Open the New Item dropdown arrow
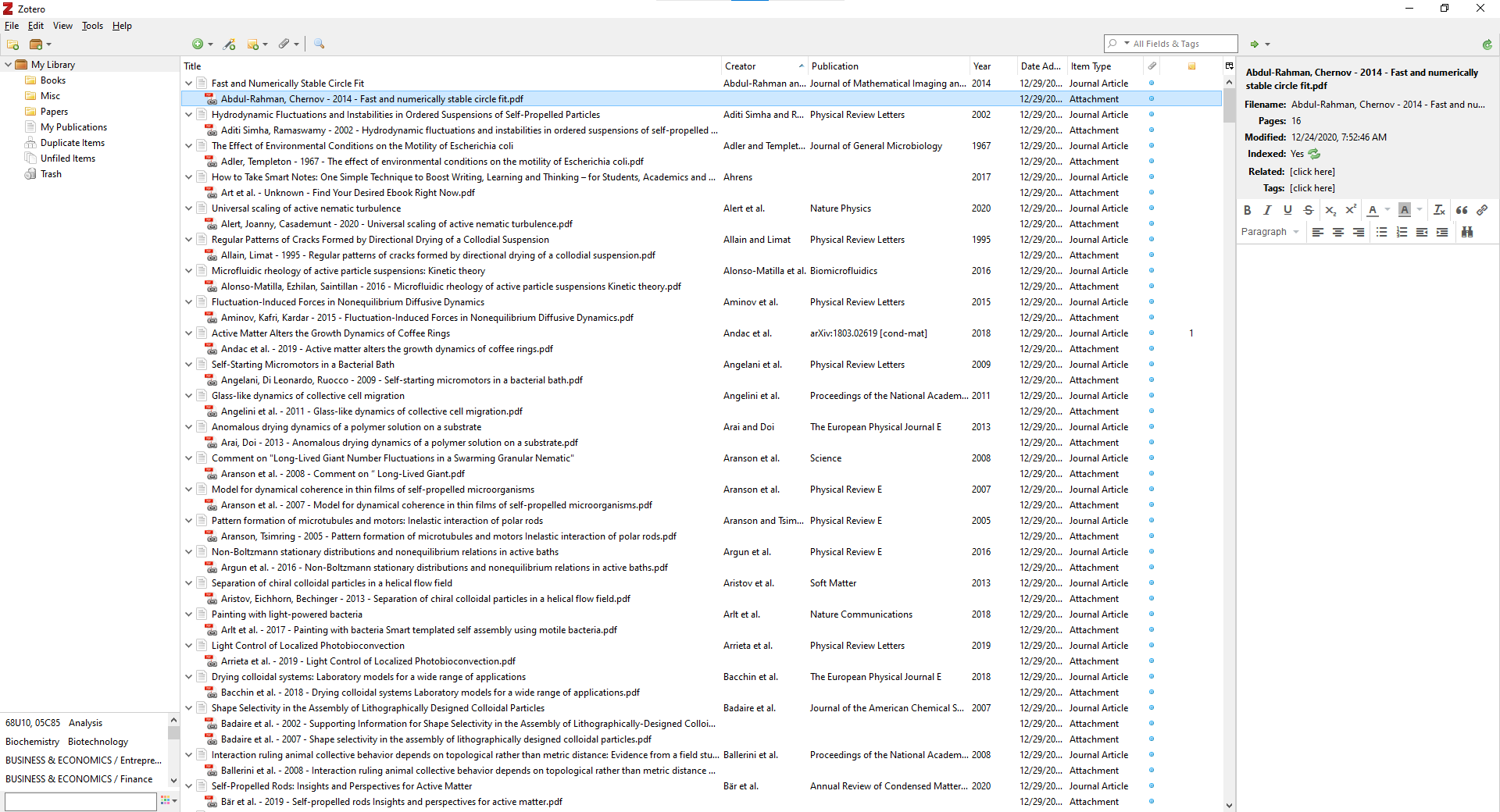Screen dimensions: 1500x812 (x=210, y=45)
